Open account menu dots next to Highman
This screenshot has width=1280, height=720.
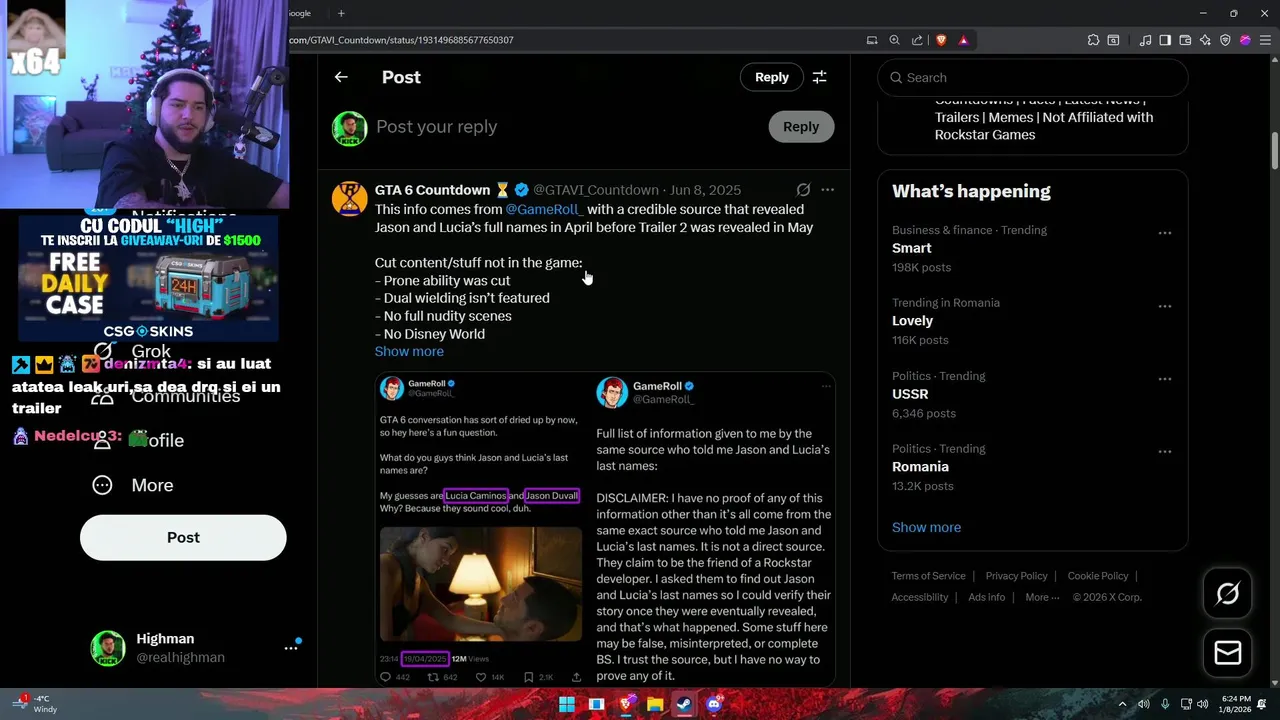tap(291, 648)
